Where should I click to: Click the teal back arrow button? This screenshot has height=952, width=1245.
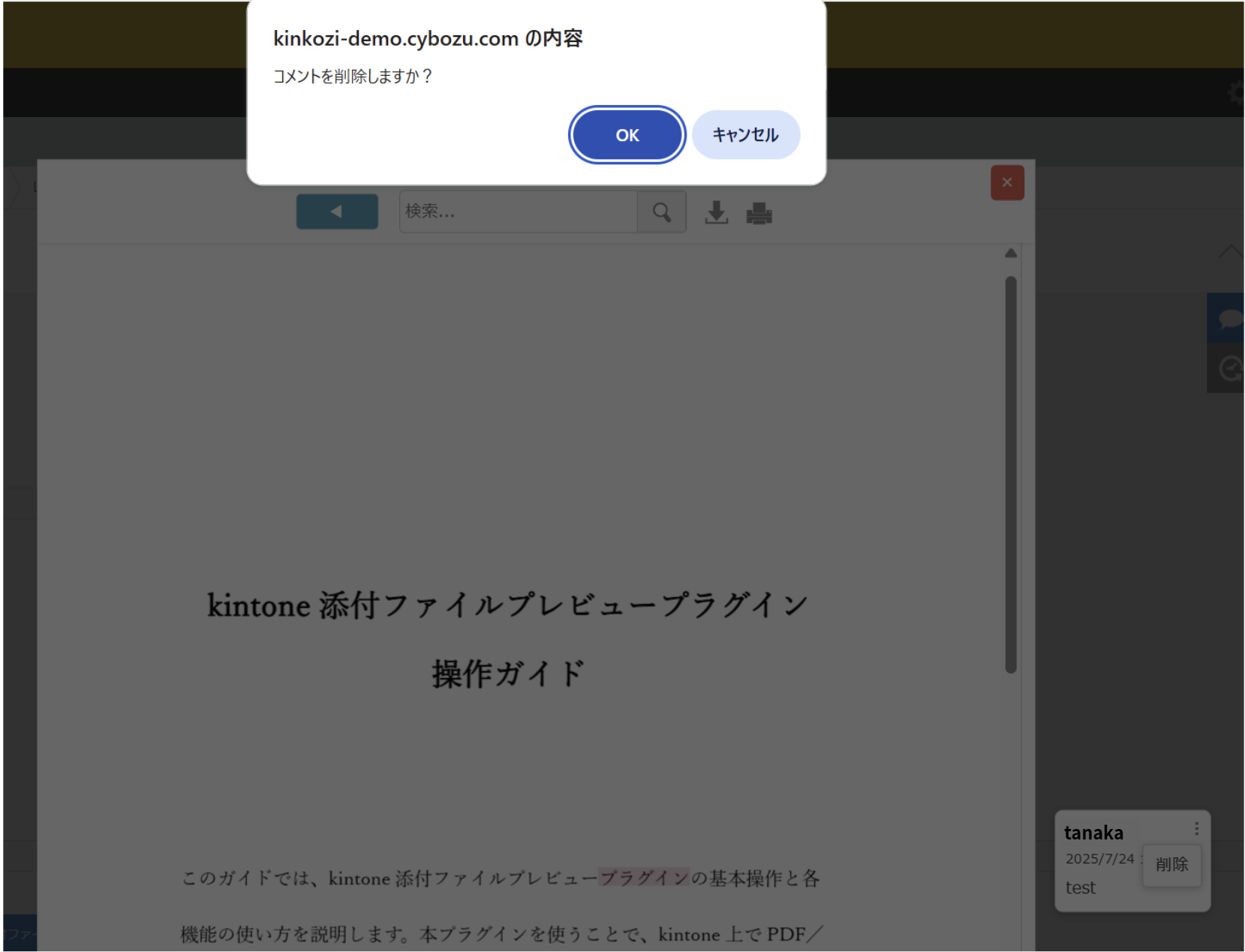pos(337,212)
